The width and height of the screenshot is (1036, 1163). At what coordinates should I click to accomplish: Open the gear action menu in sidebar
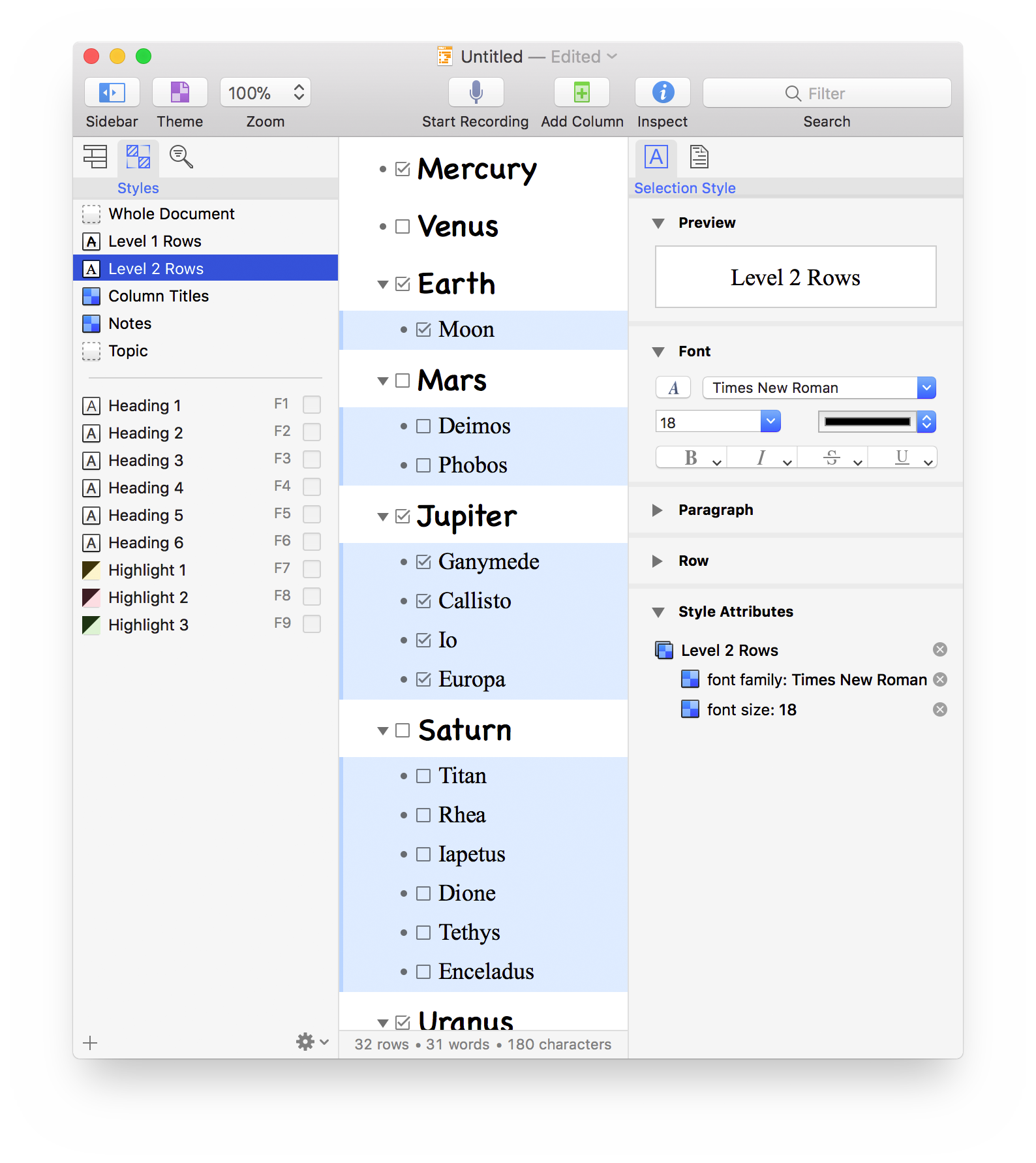(x=312, y=1042)
